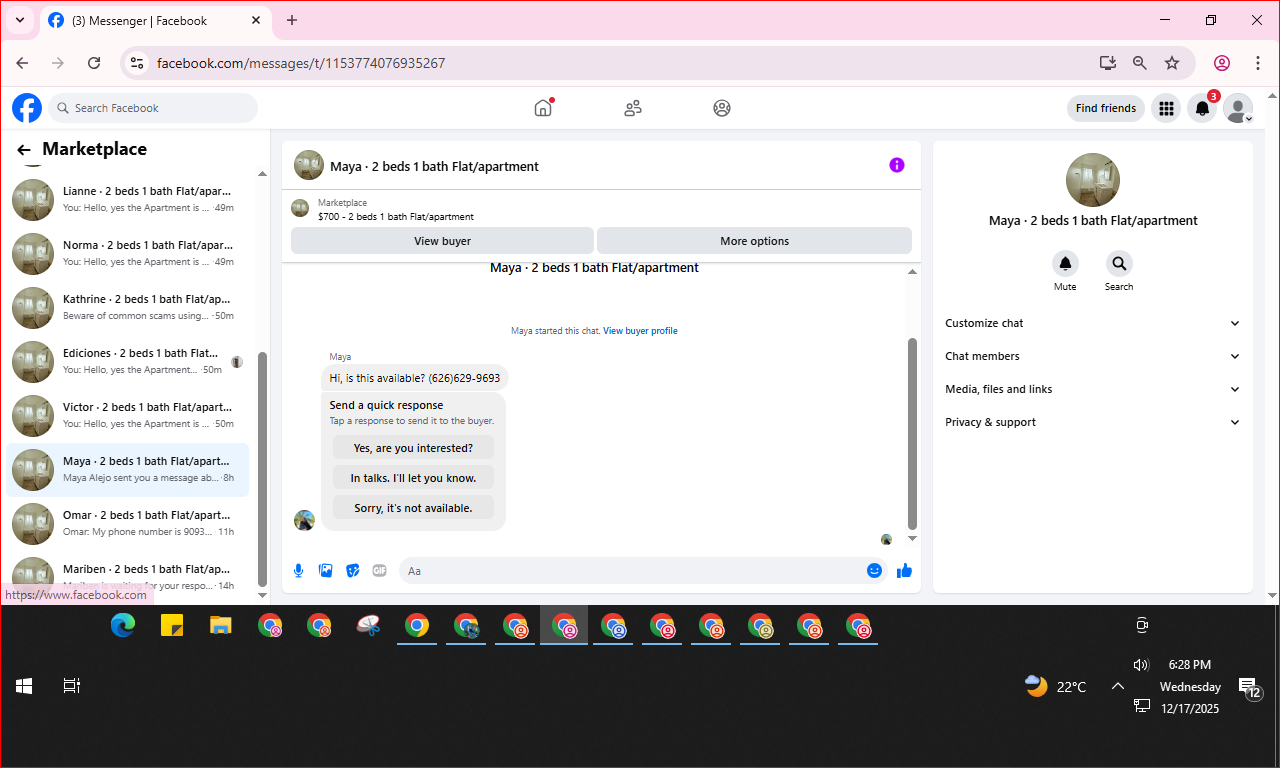Click the View buyer button
The width and height of the screenshot is (1280, 768).
click(442, 241)
